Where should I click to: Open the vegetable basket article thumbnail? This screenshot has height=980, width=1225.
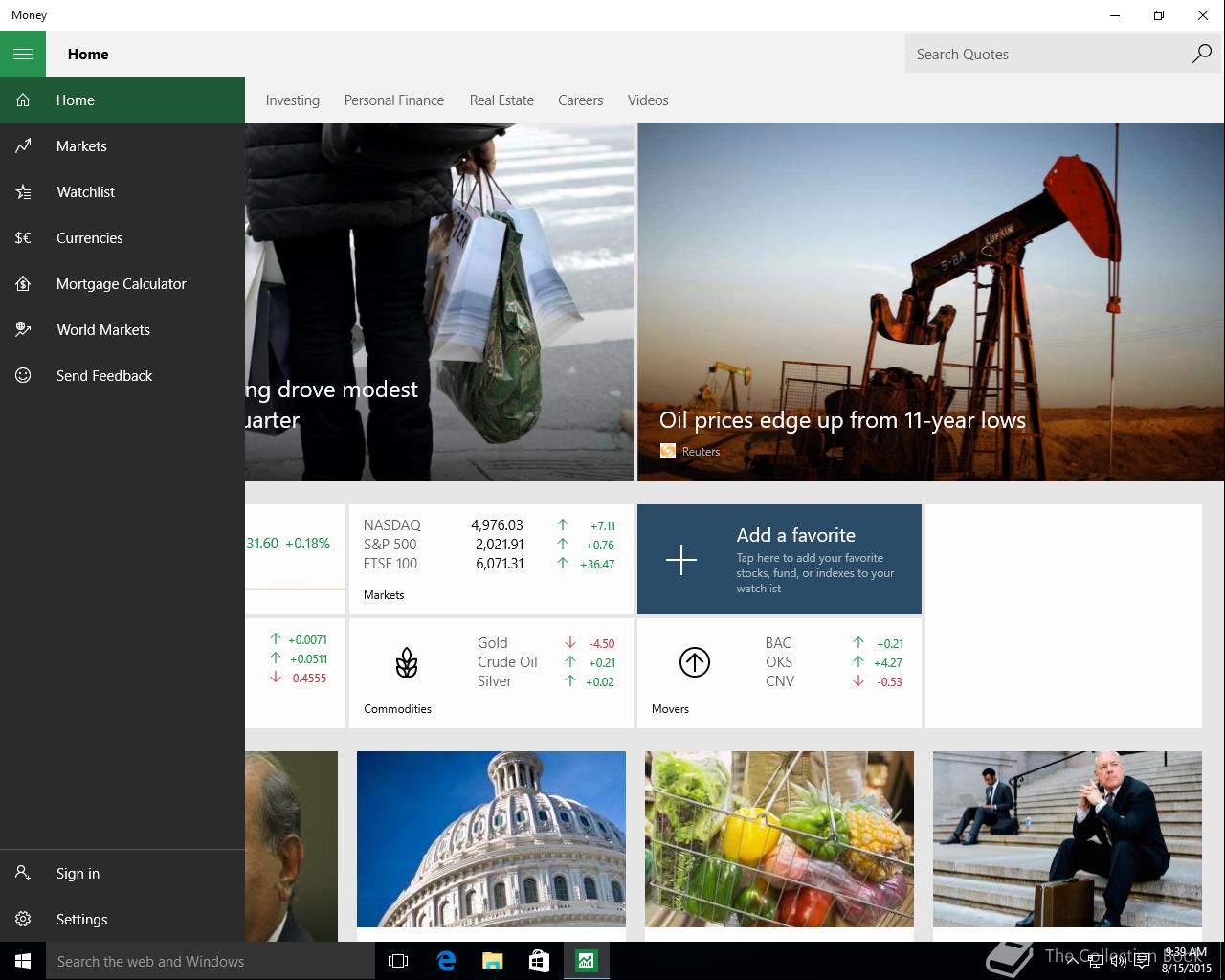click(x=779, y=838)
